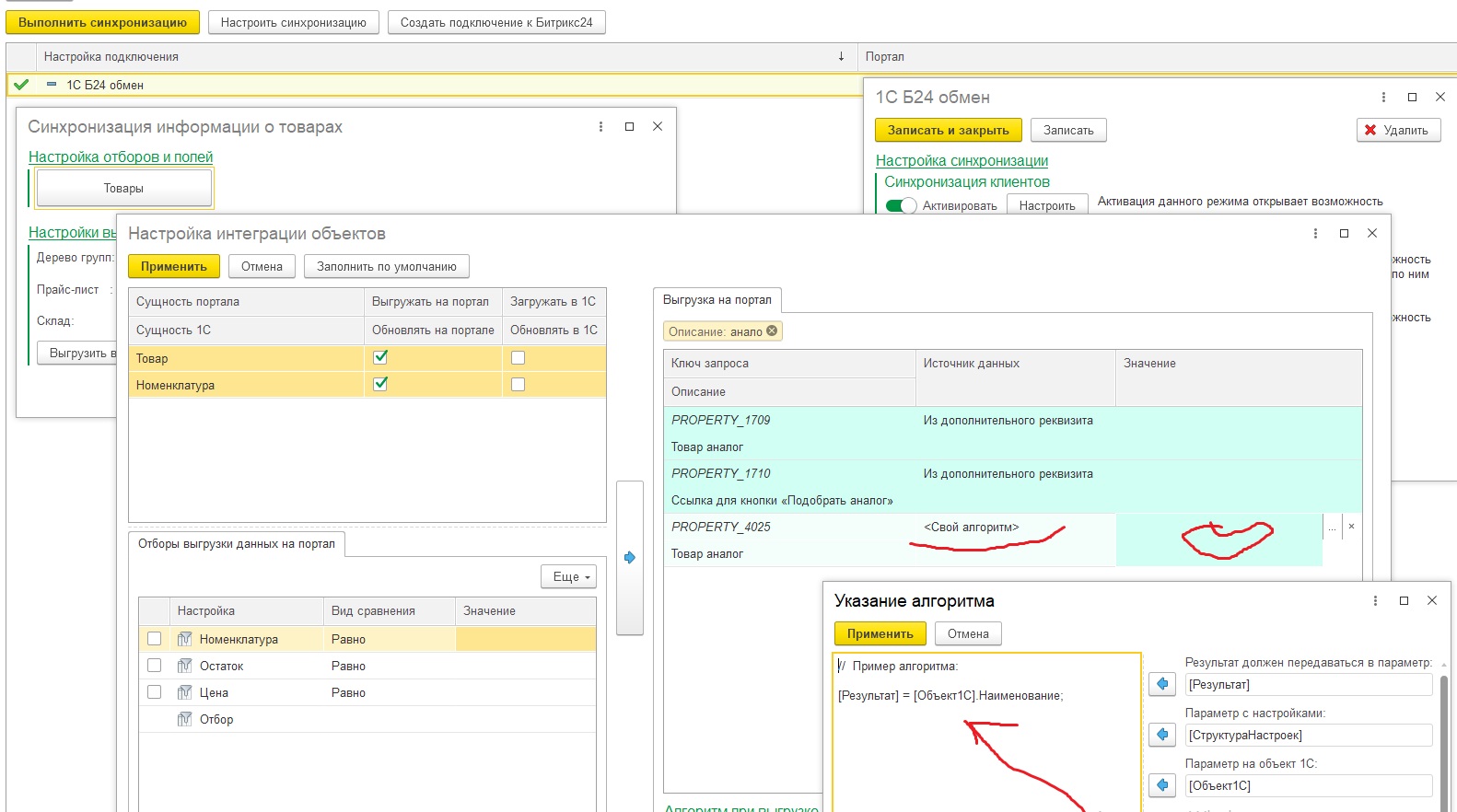
Task: Open the Настройка синхронизации link
Action: [x=962, y=161]
